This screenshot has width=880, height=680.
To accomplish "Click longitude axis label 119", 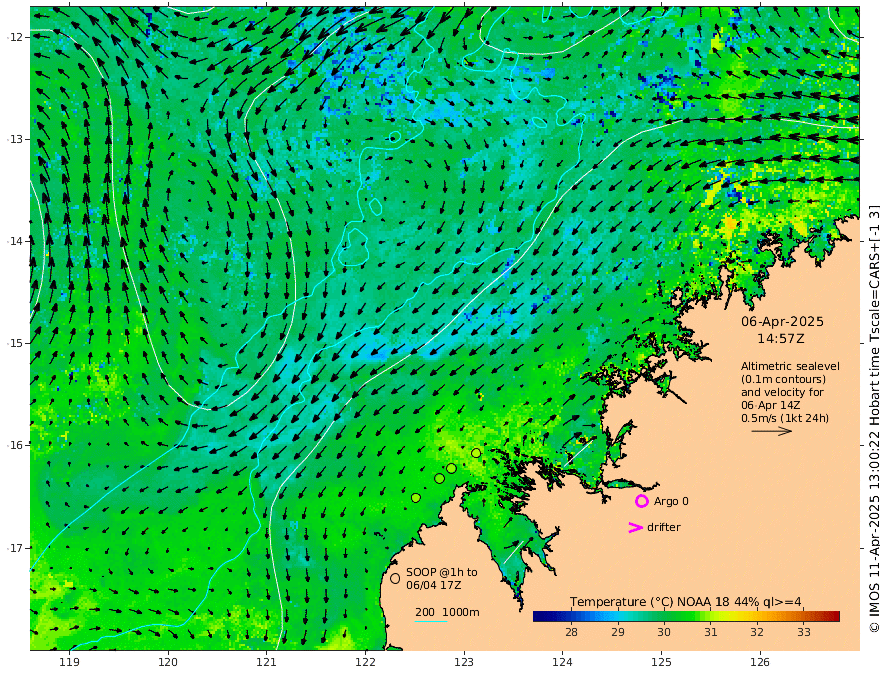I will pos(70,662).
